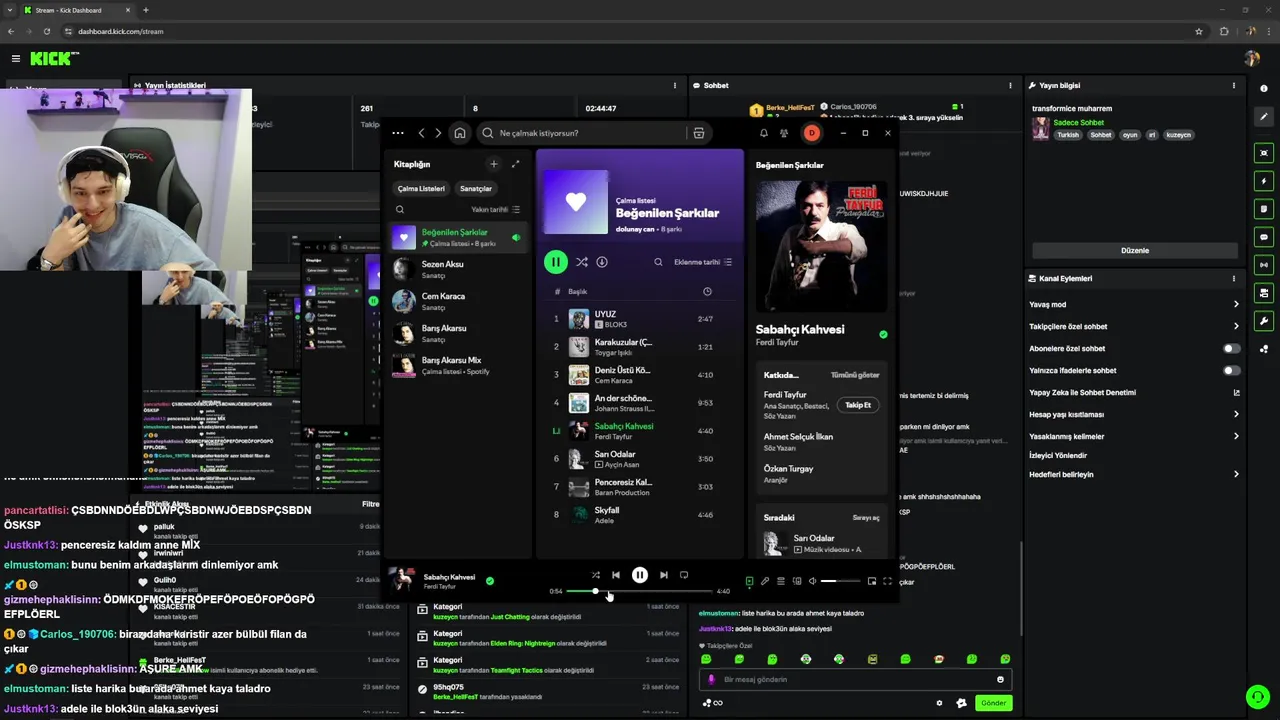Open chat settings gear icon
This screenshot has width=1280, height=720.
click(939, 703)
